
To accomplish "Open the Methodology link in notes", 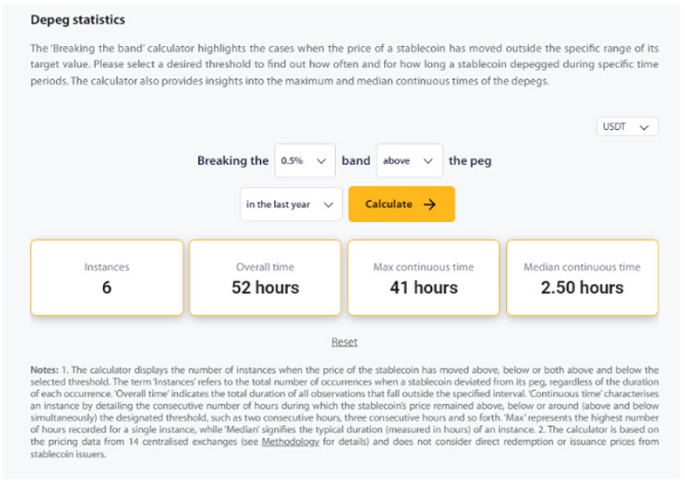I will [291, 443].
